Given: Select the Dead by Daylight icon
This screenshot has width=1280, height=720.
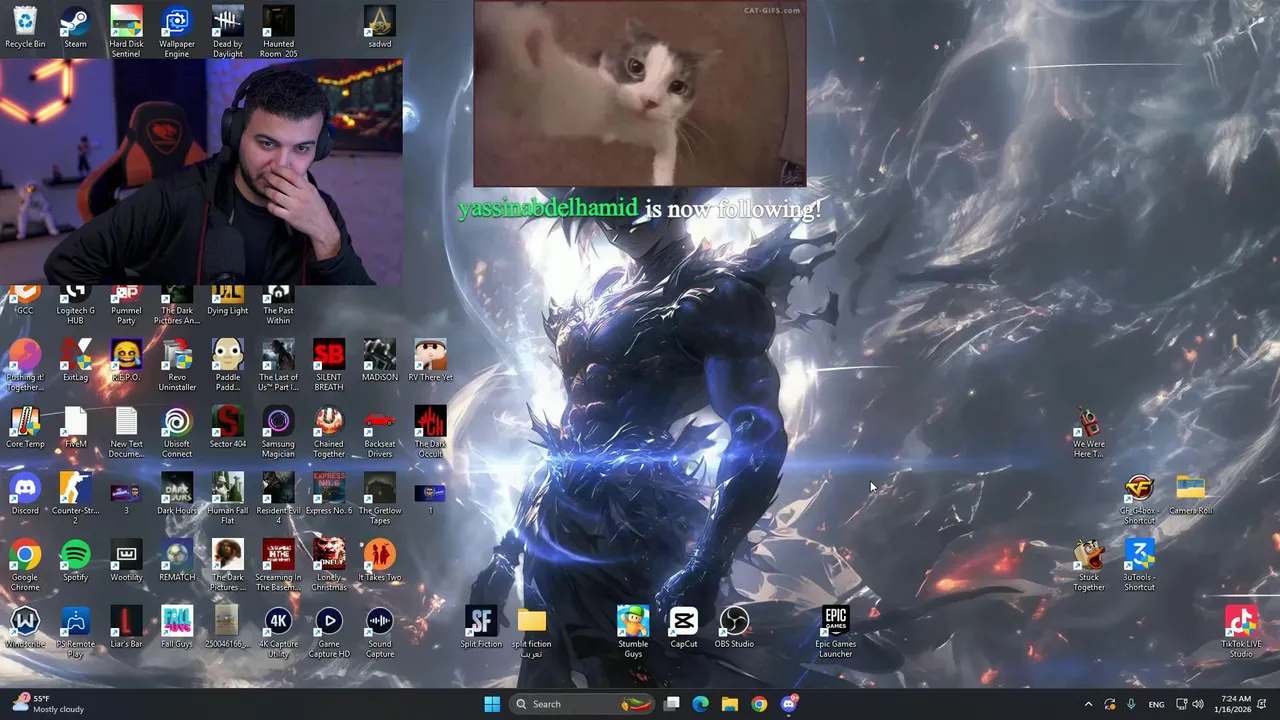Looking at the screenshot, I should click(227, 31).
